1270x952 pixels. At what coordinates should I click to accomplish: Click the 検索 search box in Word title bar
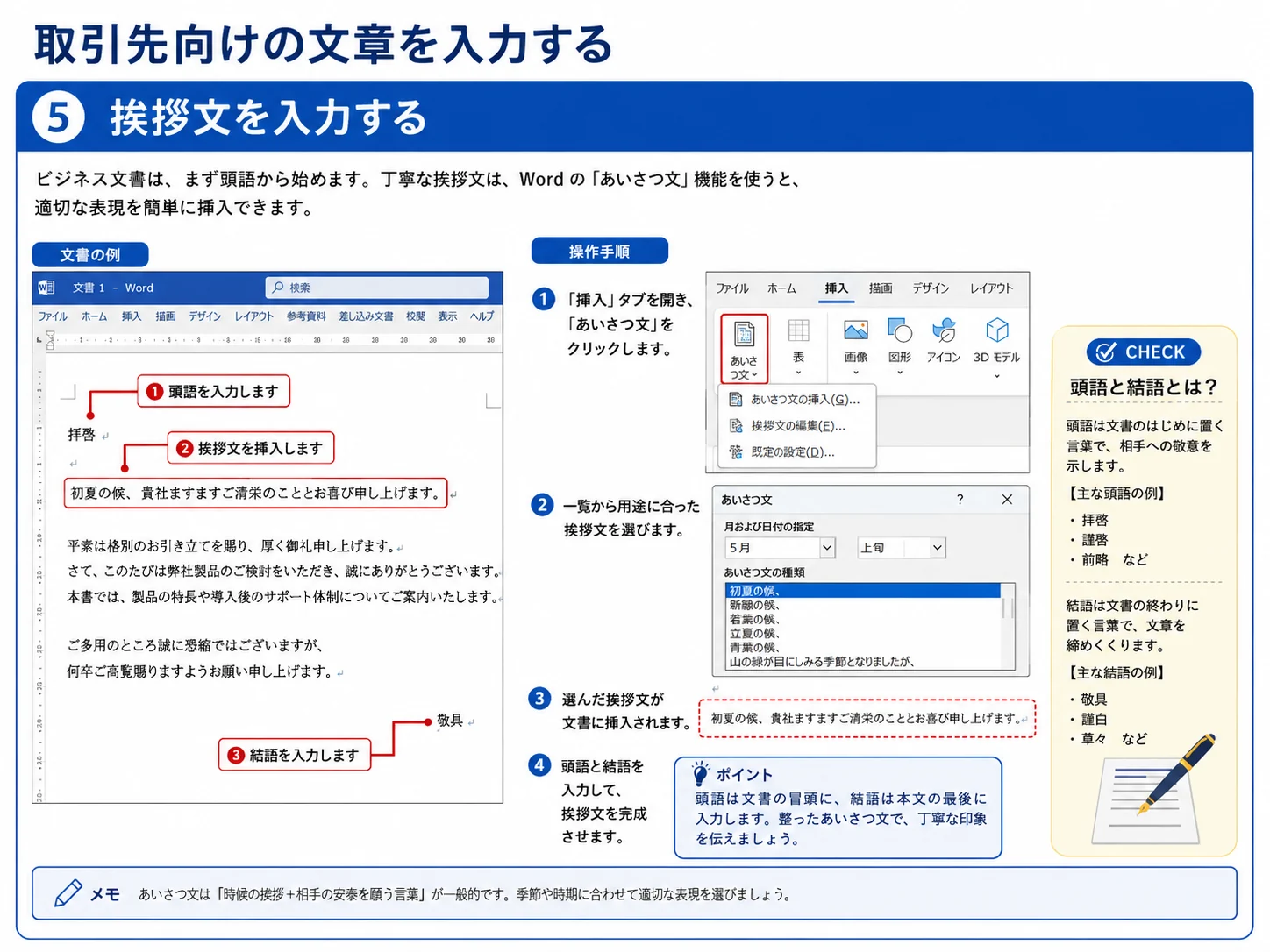click(x=376, y=288)
